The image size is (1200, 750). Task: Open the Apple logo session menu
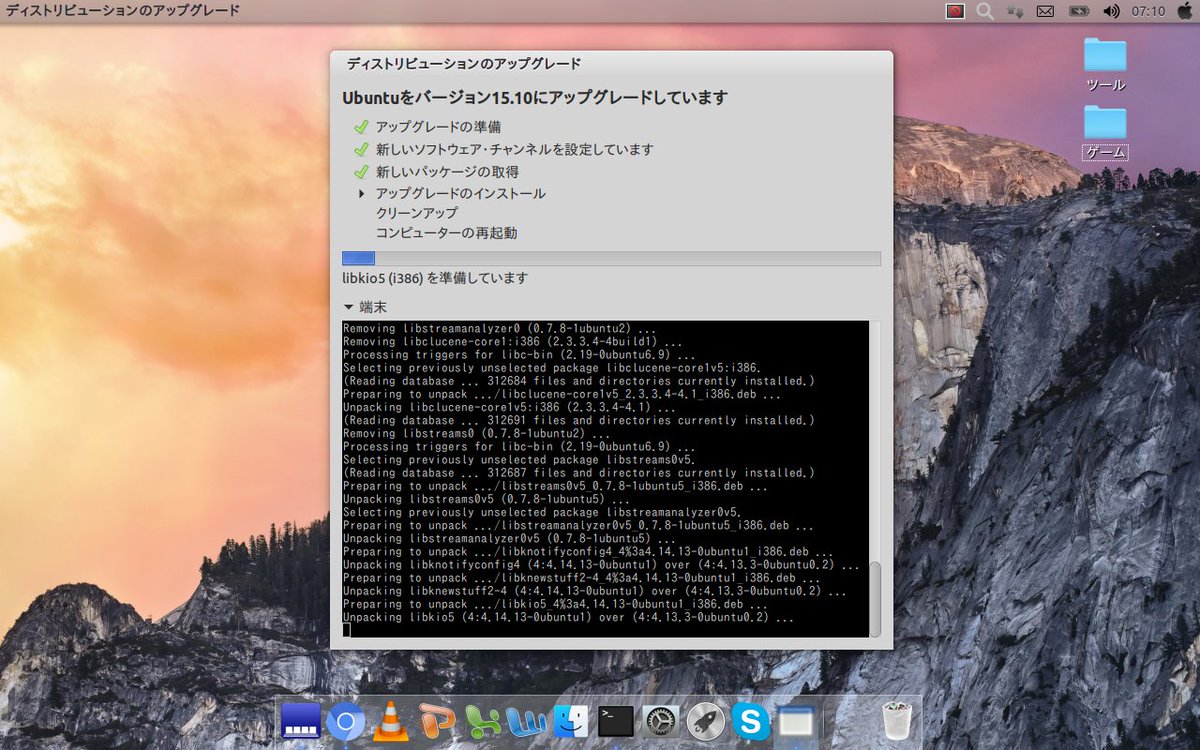[1184, 11]
